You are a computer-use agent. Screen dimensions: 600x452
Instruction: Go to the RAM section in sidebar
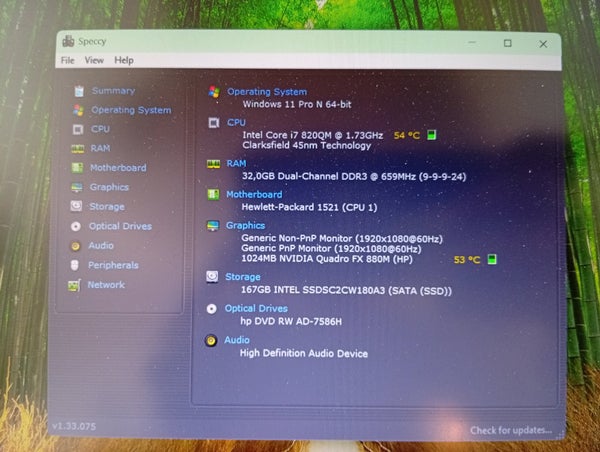pos(100,148)
